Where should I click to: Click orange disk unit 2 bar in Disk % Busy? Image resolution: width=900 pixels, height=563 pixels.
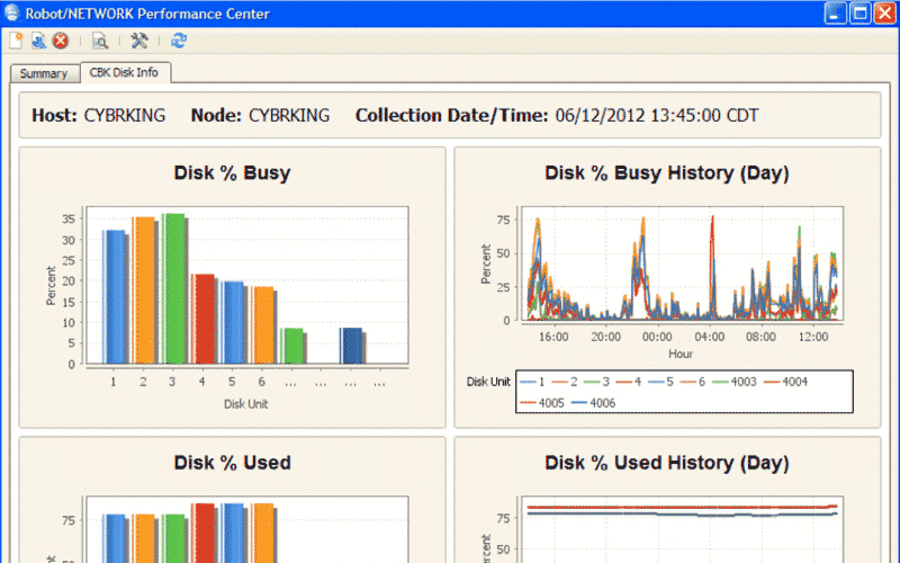tap(145, 290)
